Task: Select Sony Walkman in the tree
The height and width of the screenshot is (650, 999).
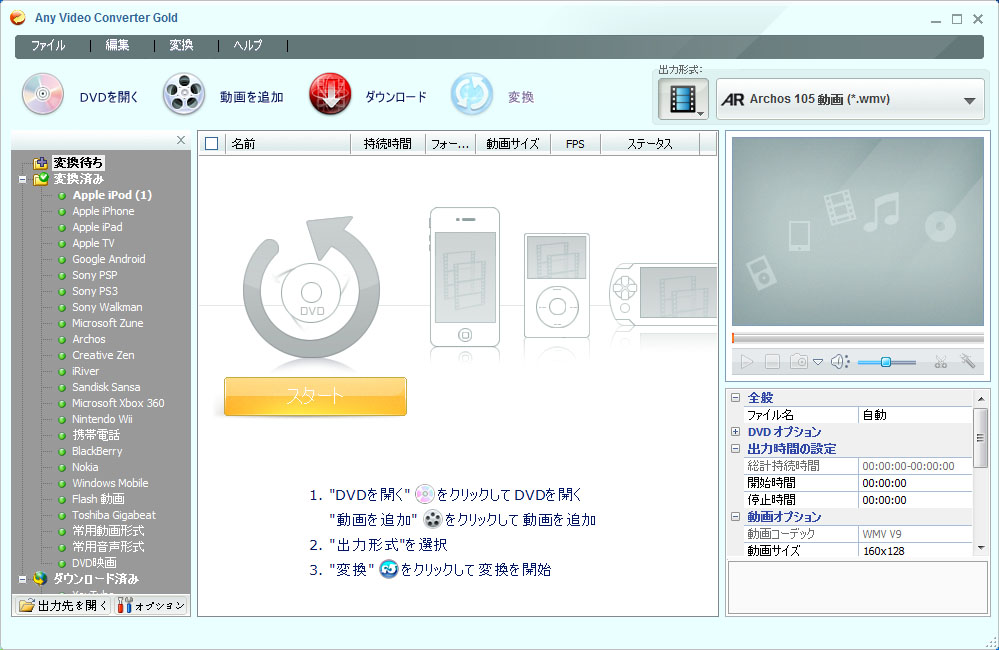Action: tap(107, 307)
